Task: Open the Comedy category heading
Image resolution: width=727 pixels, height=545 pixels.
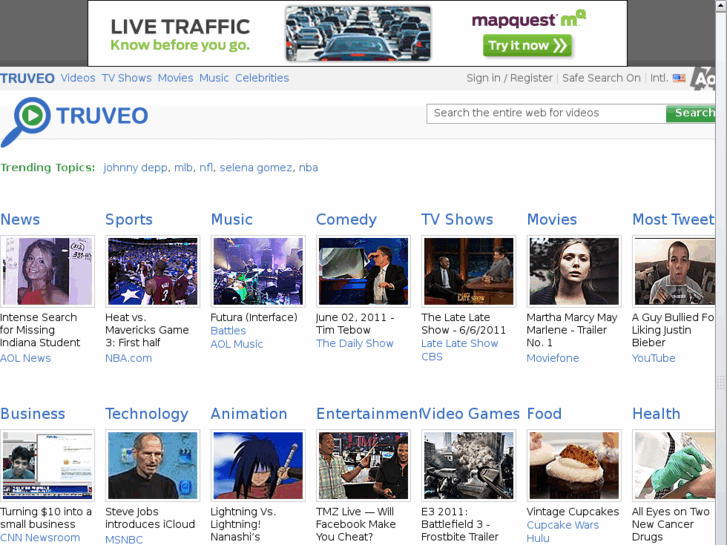Action: (346, 219)
